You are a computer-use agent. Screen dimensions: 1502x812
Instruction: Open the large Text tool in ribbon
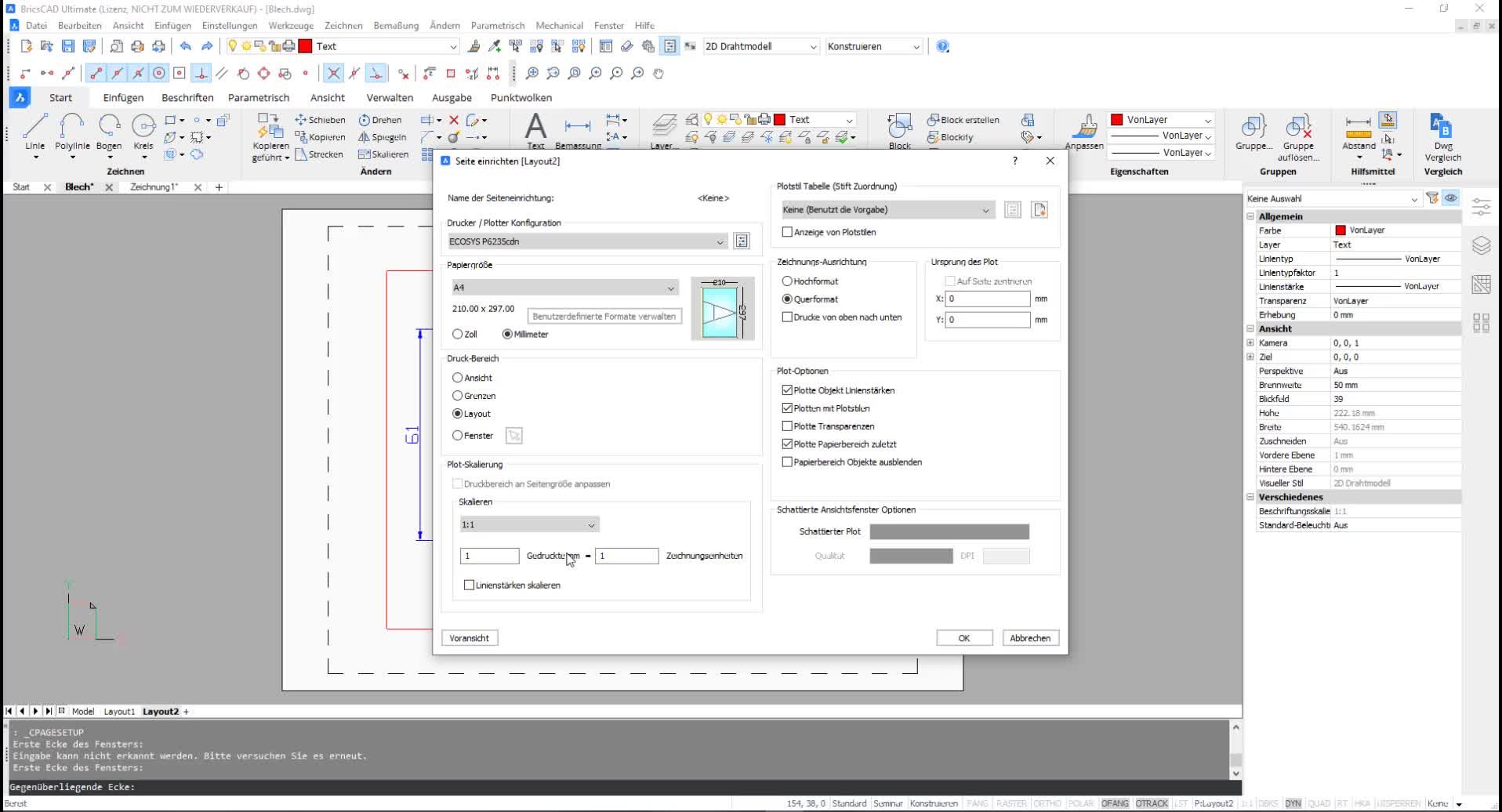point(535,130)
